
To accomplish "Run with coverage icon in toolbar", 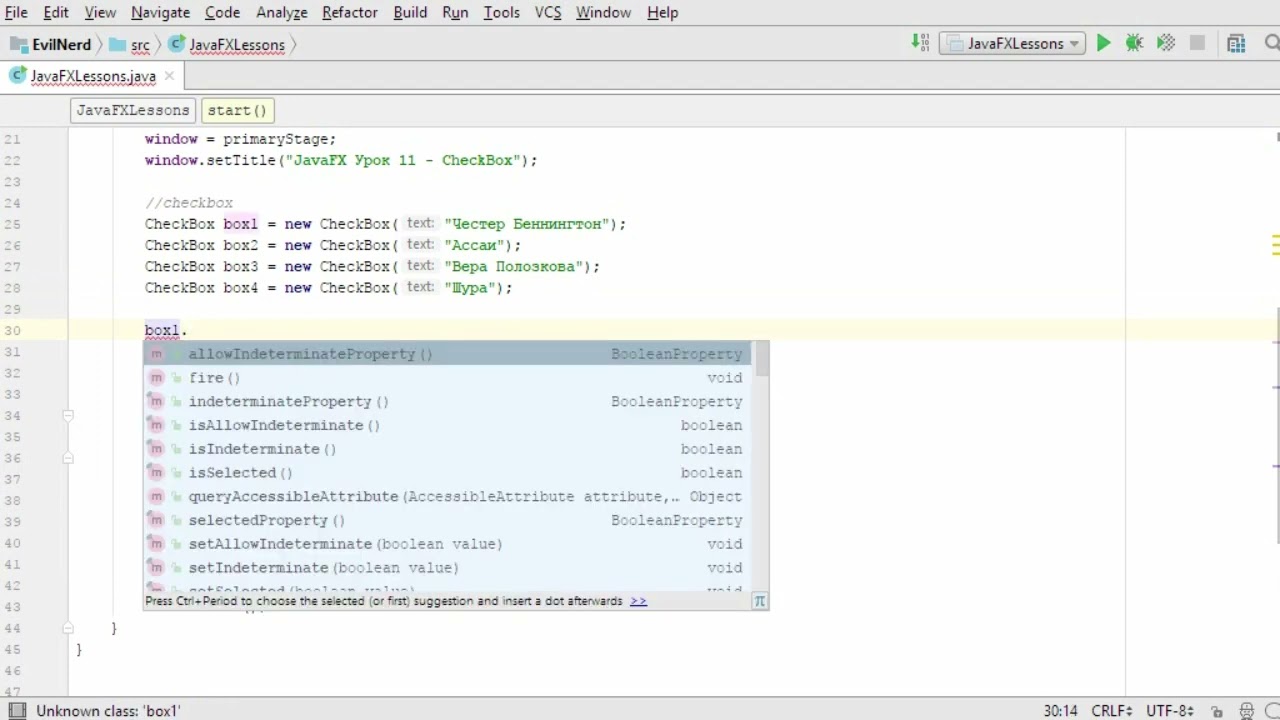I will [x=1165, y=43].
